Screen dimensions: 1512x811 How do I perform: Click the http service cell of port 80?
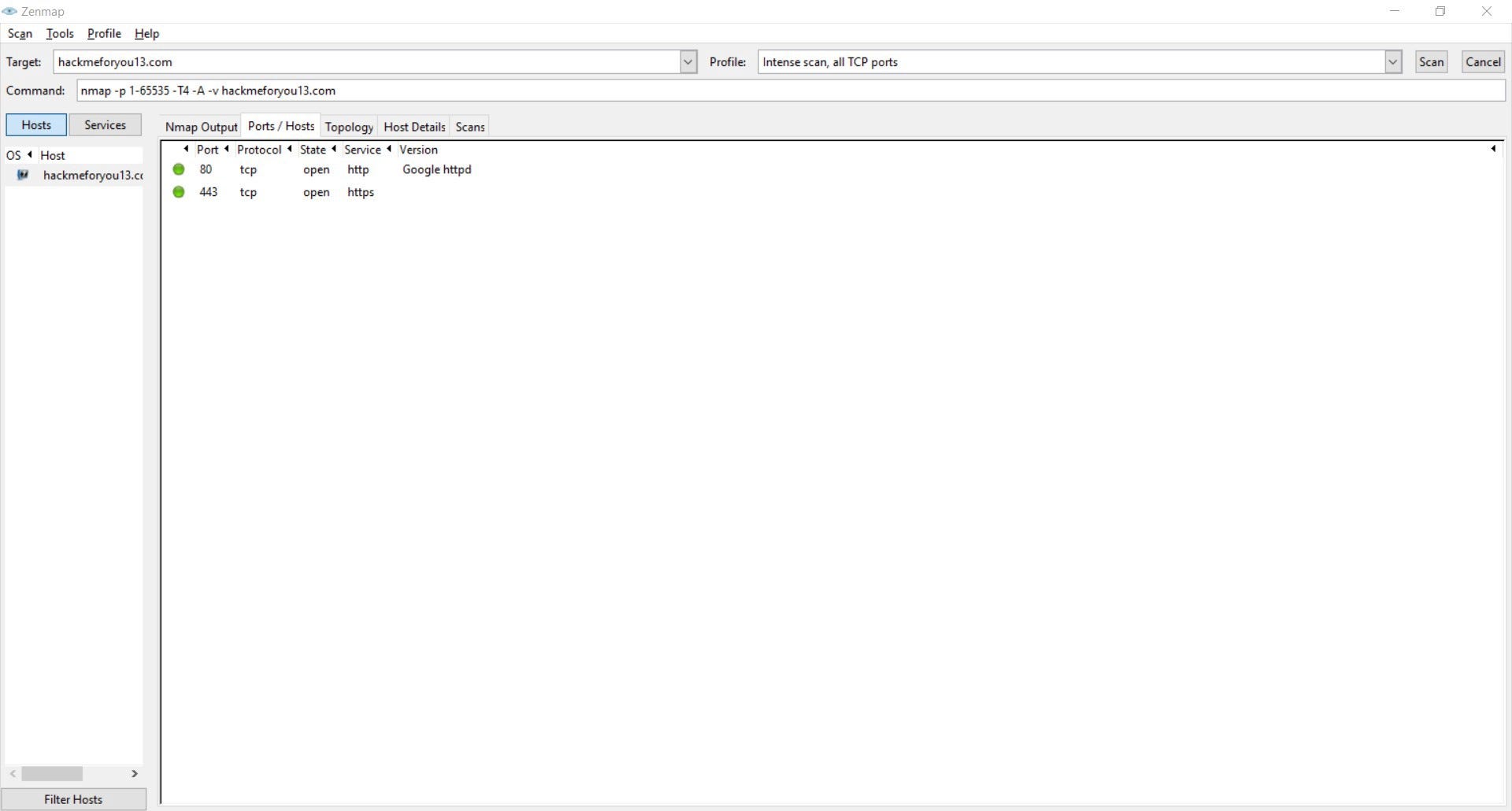[x=358, y=169]
